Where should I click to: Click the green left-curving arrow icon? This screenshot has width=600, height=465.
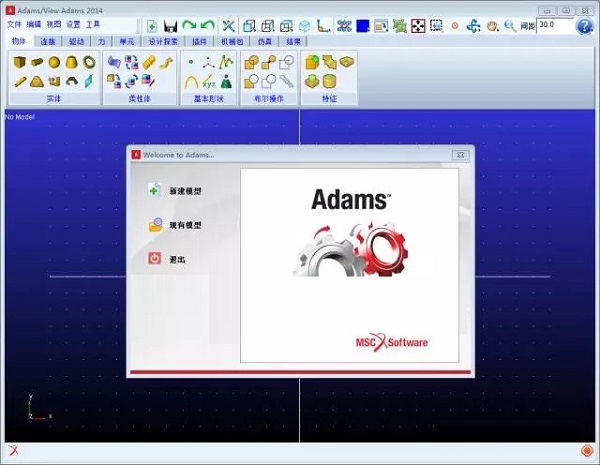(207, 26)
